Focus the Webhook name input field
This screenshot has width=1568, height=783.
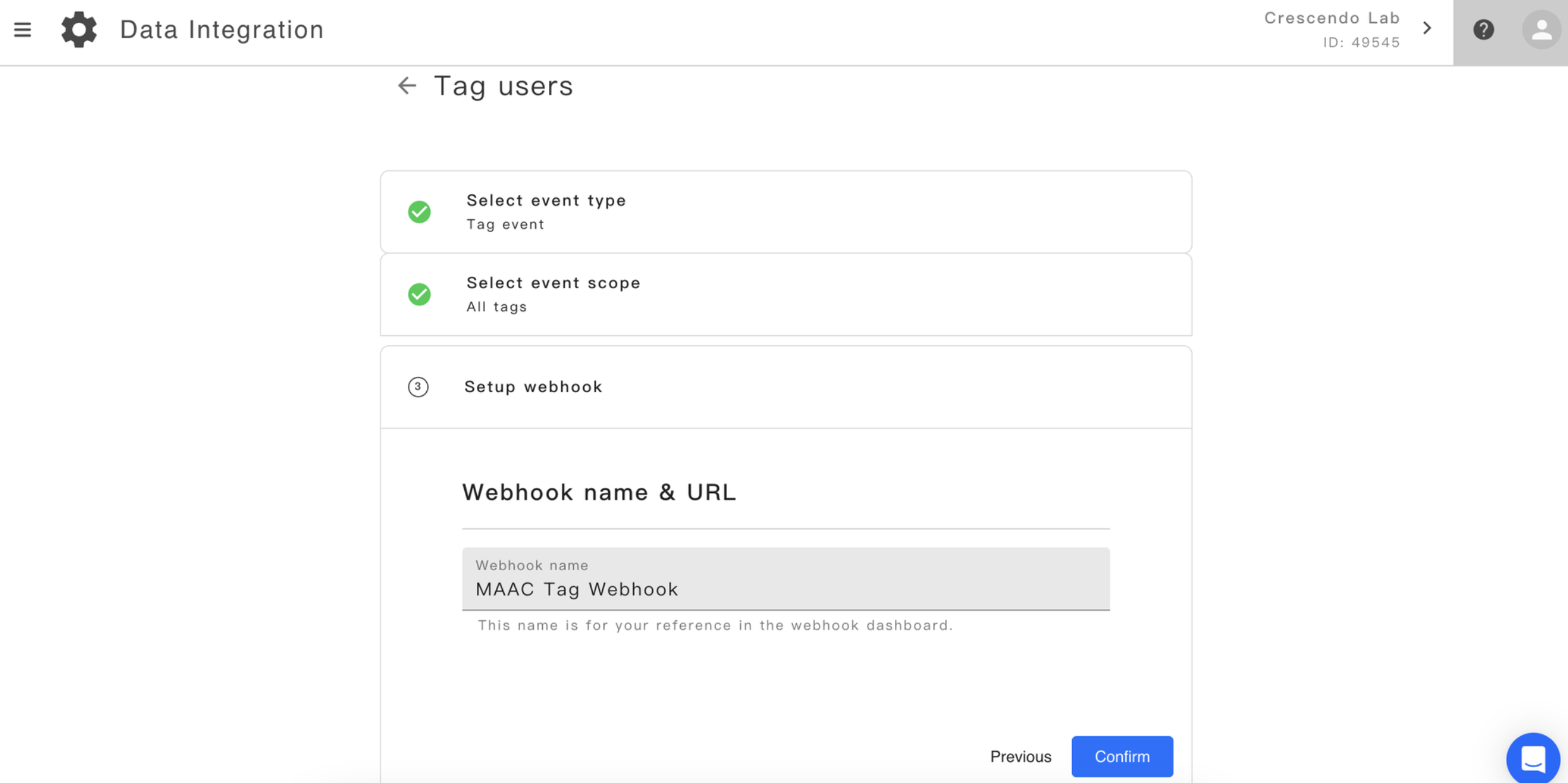point(786,579)
